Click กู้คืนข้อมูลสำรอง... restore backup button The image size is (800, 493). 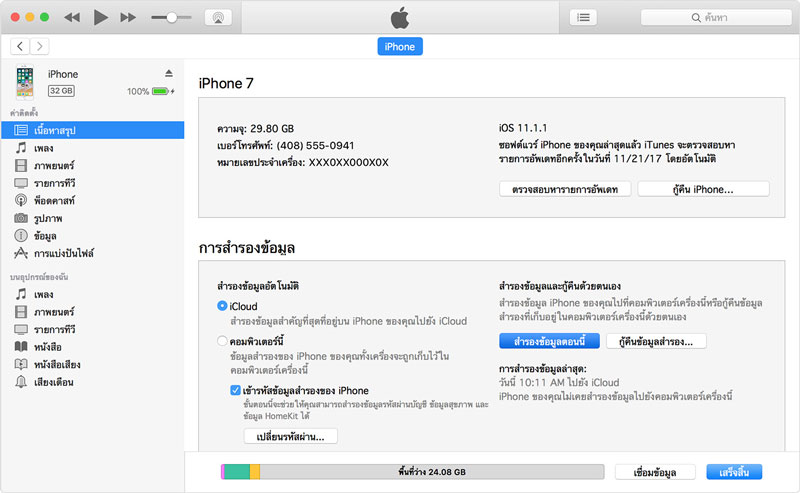coord(656,341)
